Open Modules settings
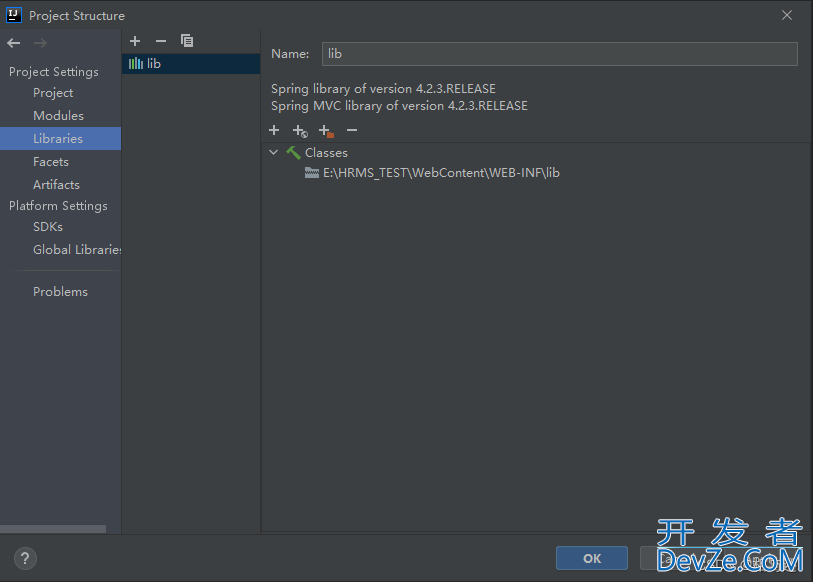Image resolution: width=813 pixels, height=582 pixels. (58, 116)
